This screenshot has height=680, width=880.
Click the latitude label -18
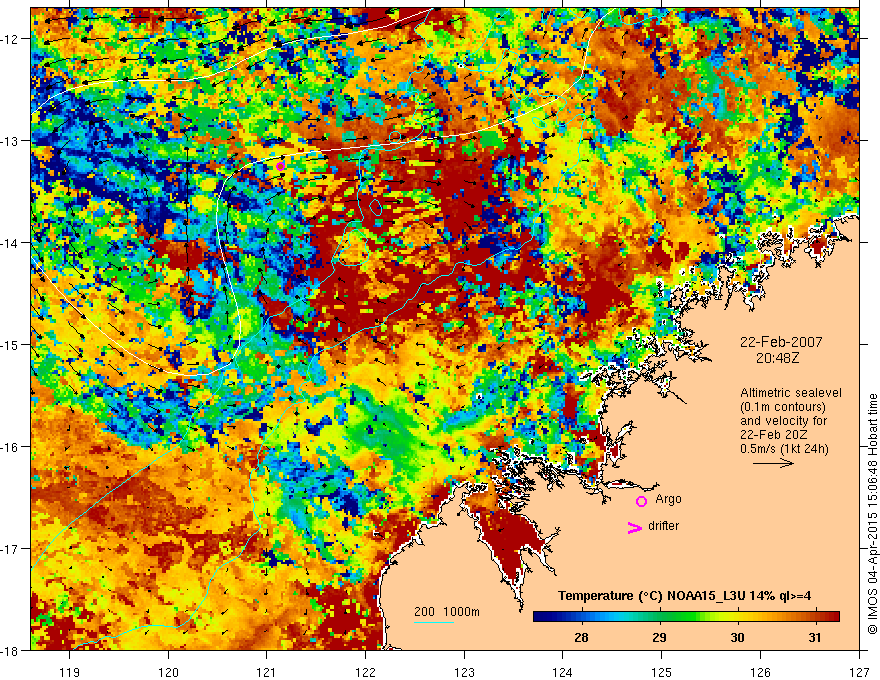pos(11,650)
